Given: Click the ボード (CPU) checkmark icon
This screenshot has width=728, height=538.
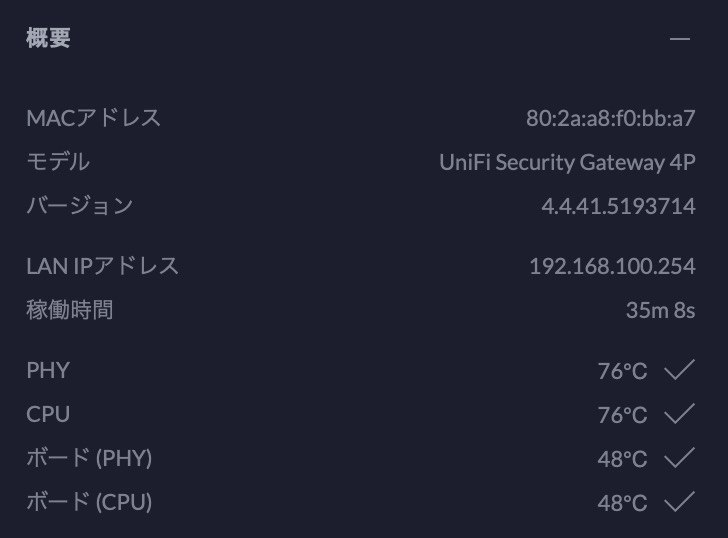Looking at the screenshot, I should click(x=679, y=501).
